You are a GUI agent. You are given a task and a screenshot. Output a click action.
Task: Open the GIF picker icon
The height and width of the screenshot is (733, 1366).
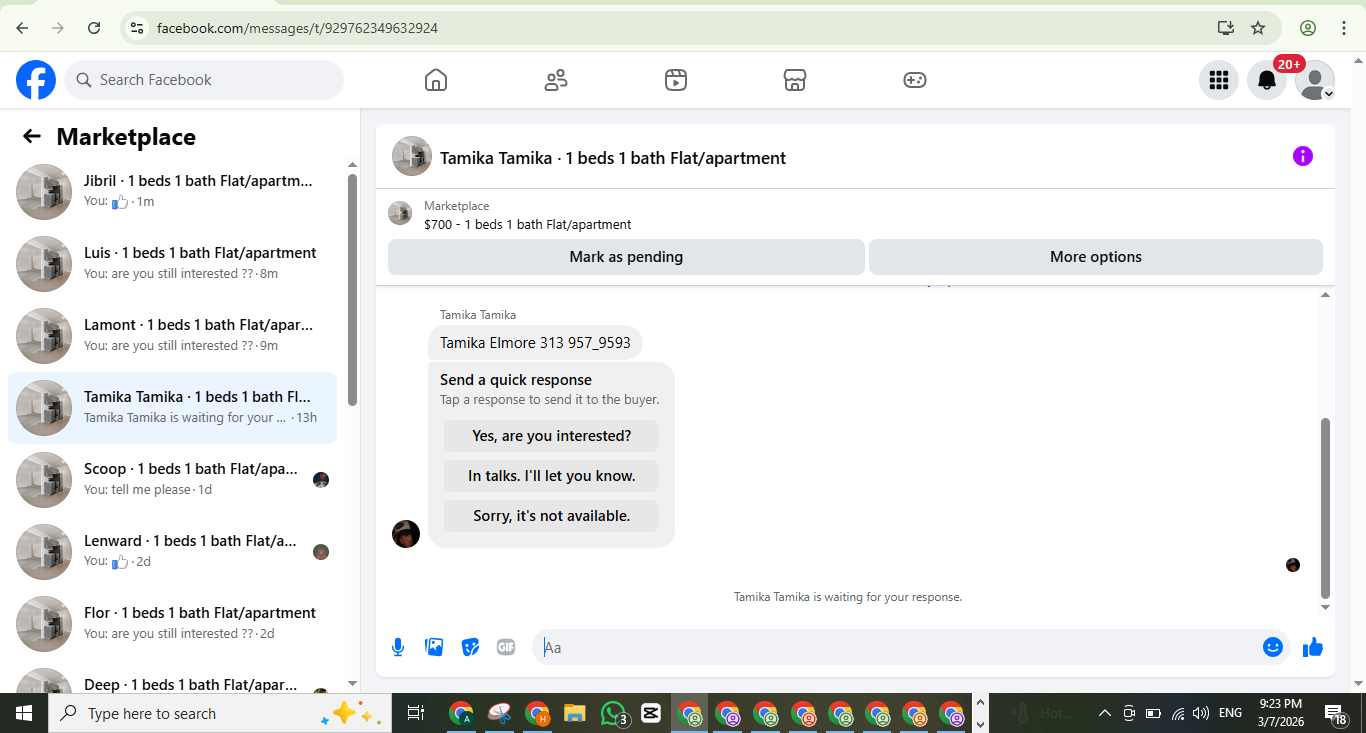[506, 647]
